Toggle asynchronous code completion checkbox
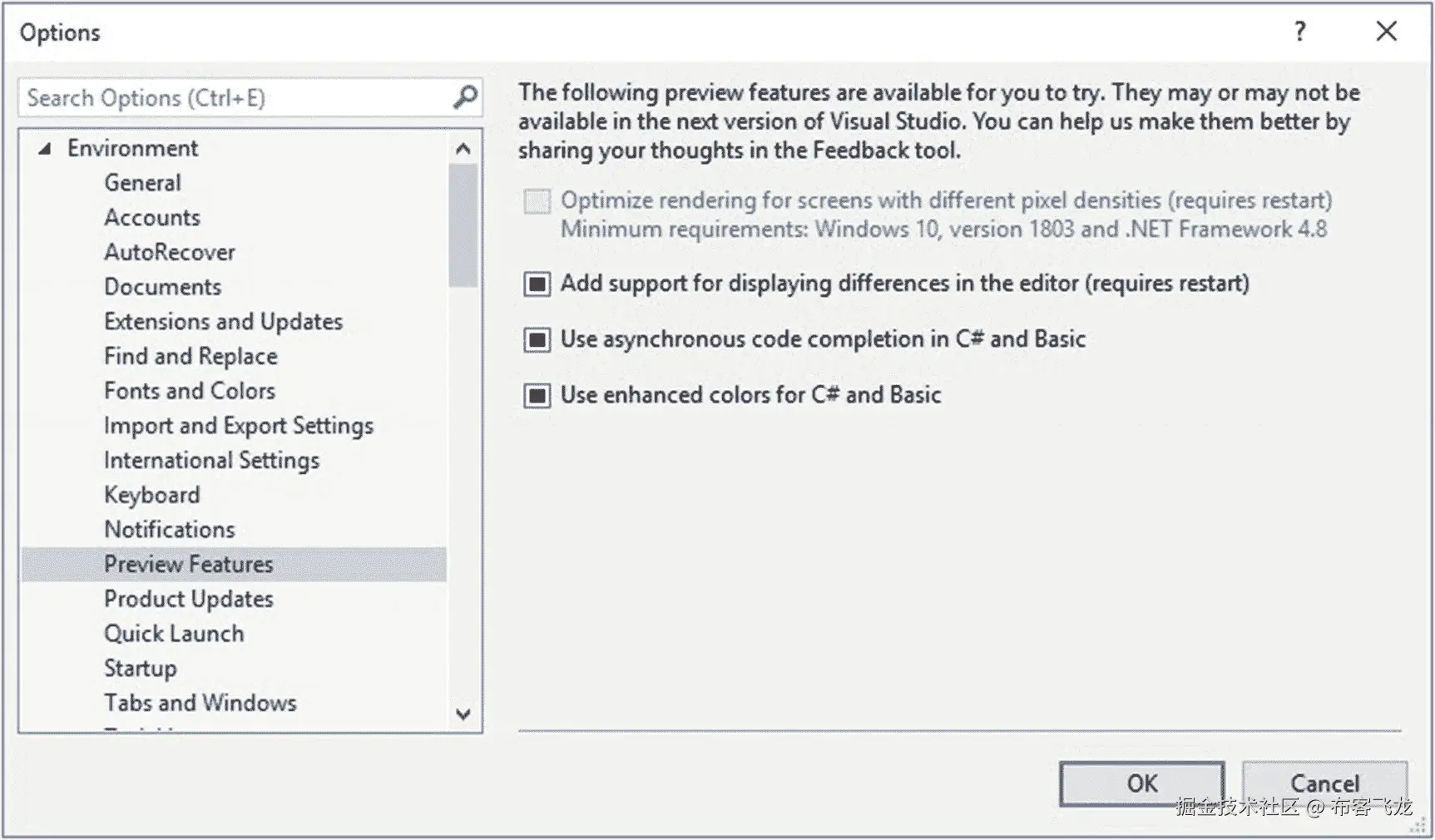 [x=537, y=340]
